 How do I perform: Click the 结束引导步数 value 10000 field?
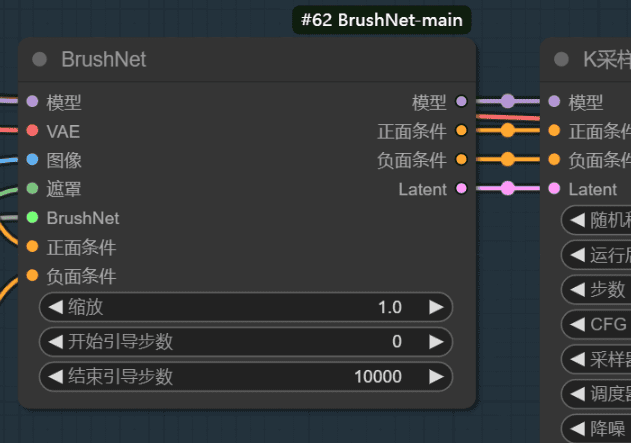click(377, 377)
